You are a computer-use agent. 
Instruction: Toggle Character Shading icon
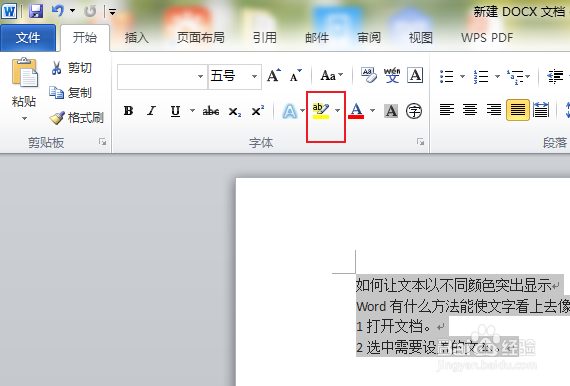tap(391, 111)
